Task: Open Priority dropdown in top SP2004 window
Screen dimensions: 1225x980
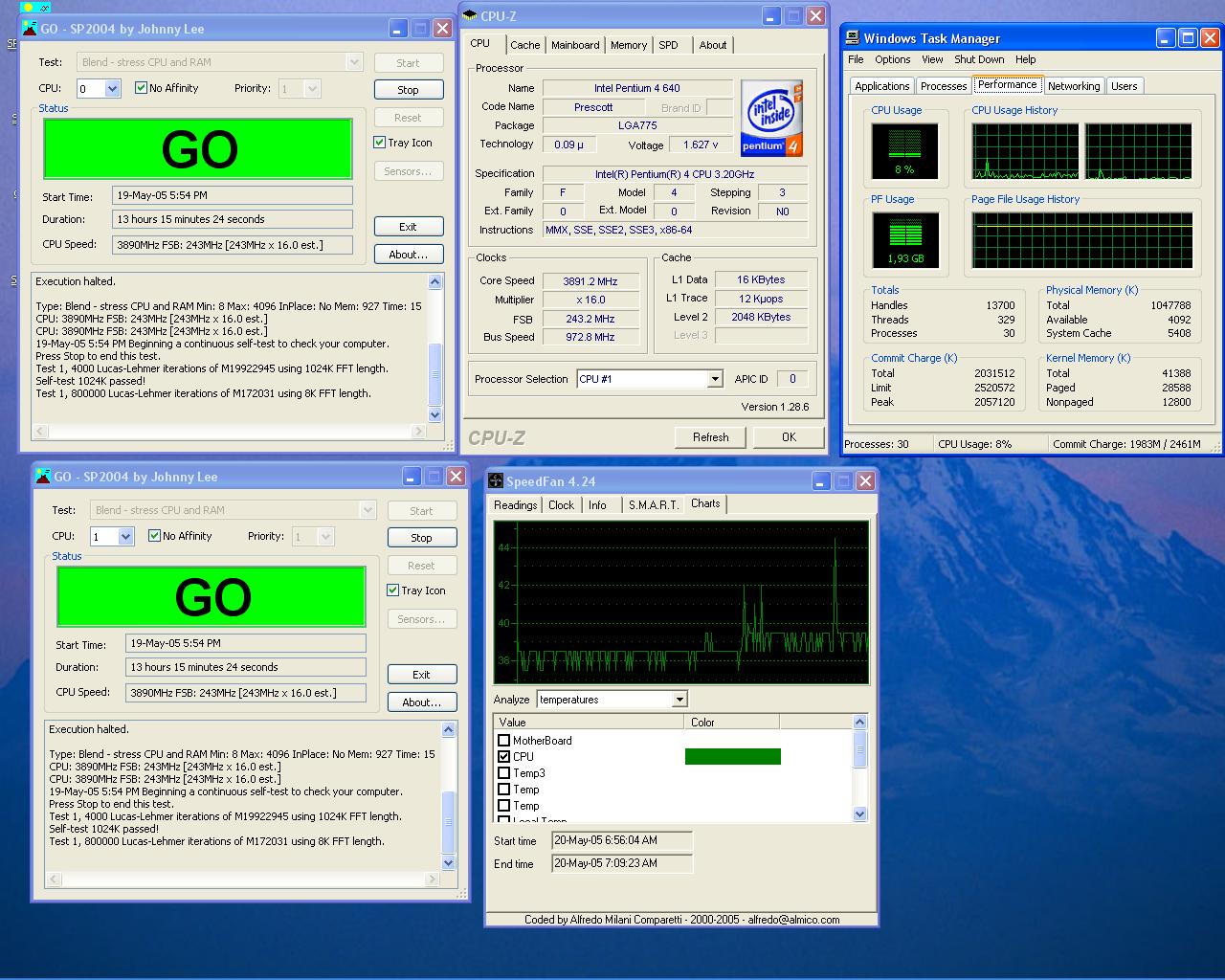Action: pyautogui.click(x=312, y=89)
